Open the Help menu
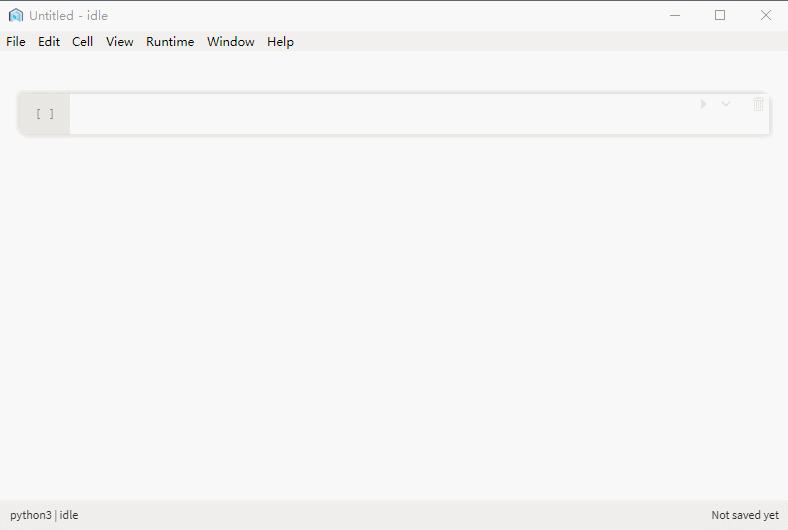The height and width of the screenshot is (530, 788). [x=280, y=42]
